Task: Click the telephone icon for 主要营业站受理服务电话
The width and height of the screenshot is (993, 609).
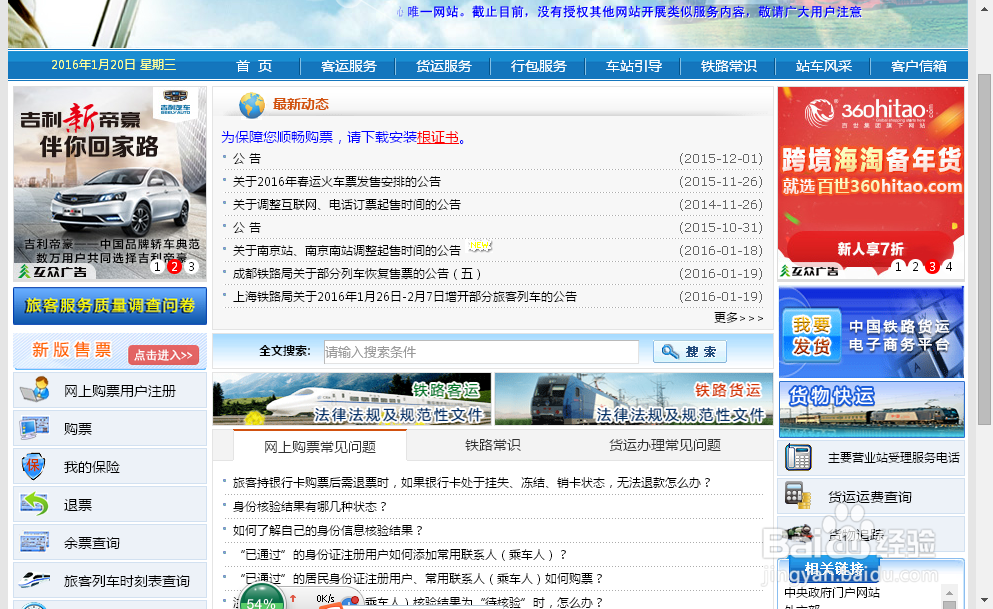Action: (x=798, y=458)
